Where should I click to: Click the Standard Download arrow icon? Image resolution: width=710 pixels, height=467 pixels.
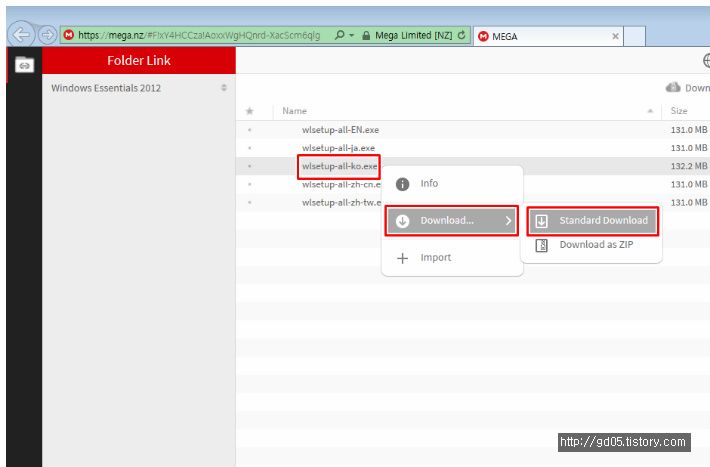542,221
